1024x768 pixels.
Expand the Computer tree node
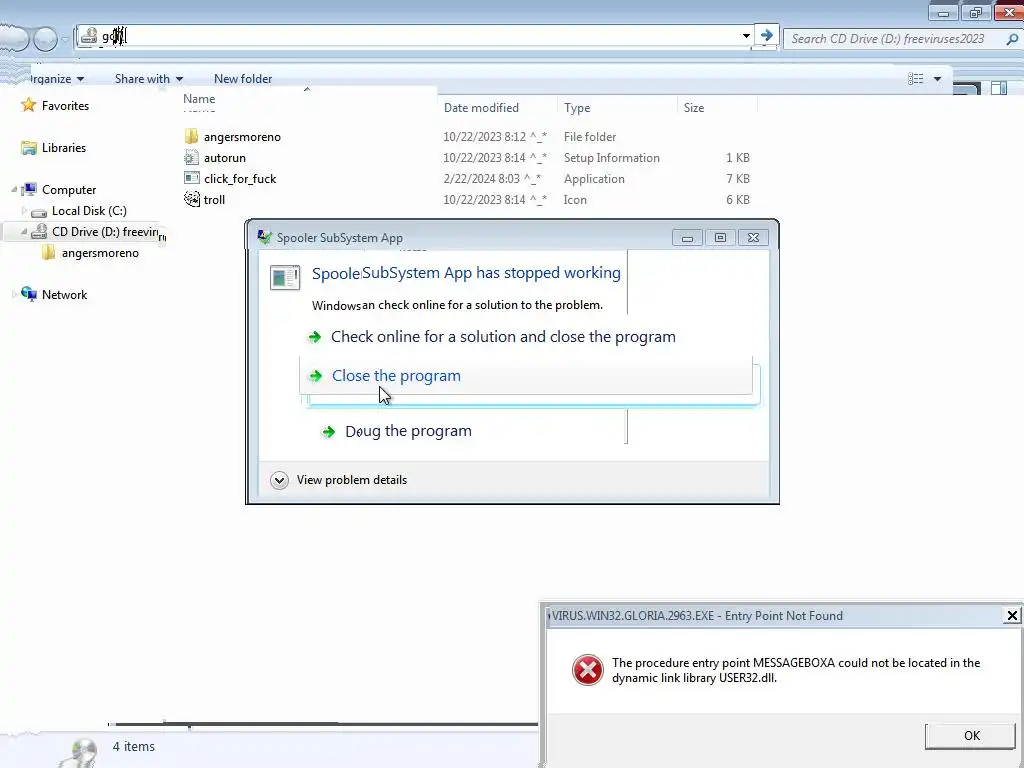coord(14,189)
